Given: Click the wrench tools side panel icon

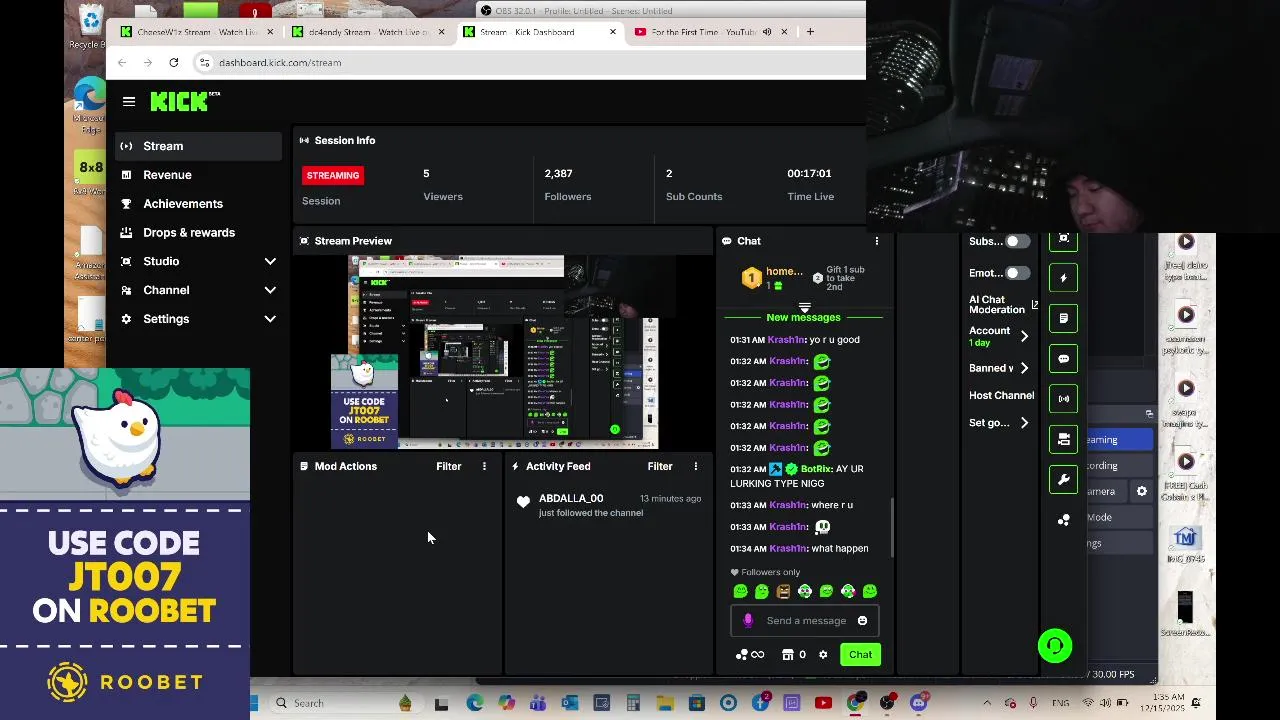Looking at the screenshot, I should coord(1064,479).
